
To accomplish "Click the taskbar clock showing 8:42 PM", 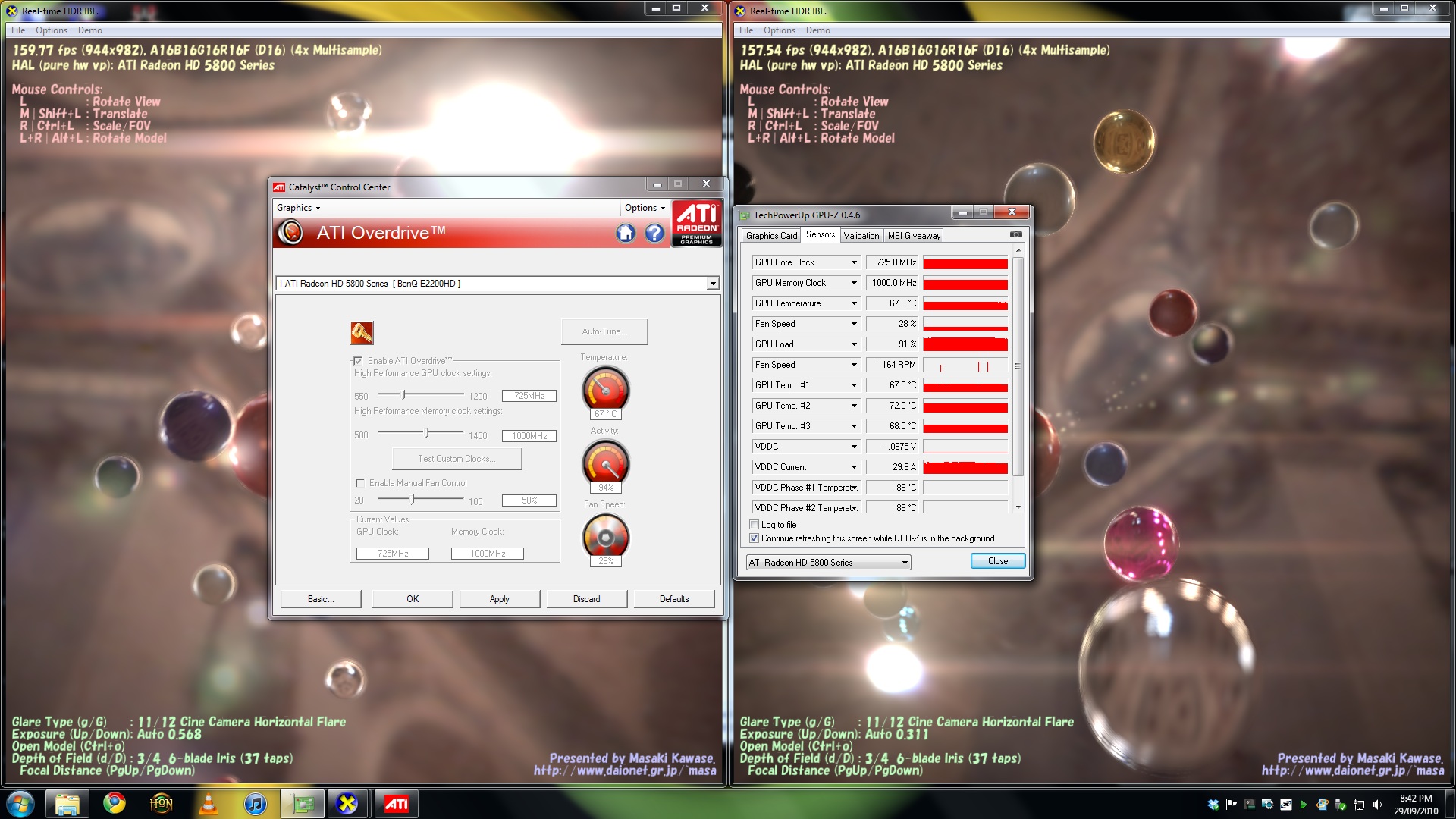I will 1416,805.
